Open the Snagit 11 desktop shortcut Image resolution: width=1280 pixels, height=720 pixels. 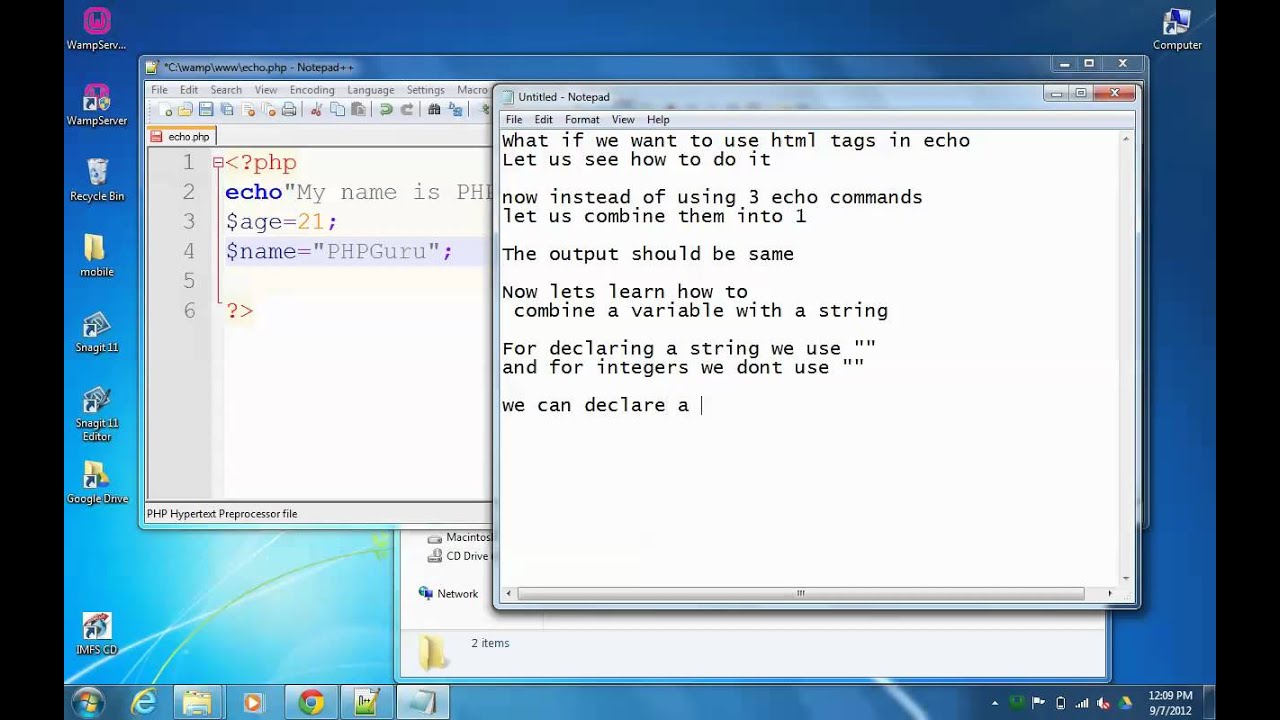[97, 331]
